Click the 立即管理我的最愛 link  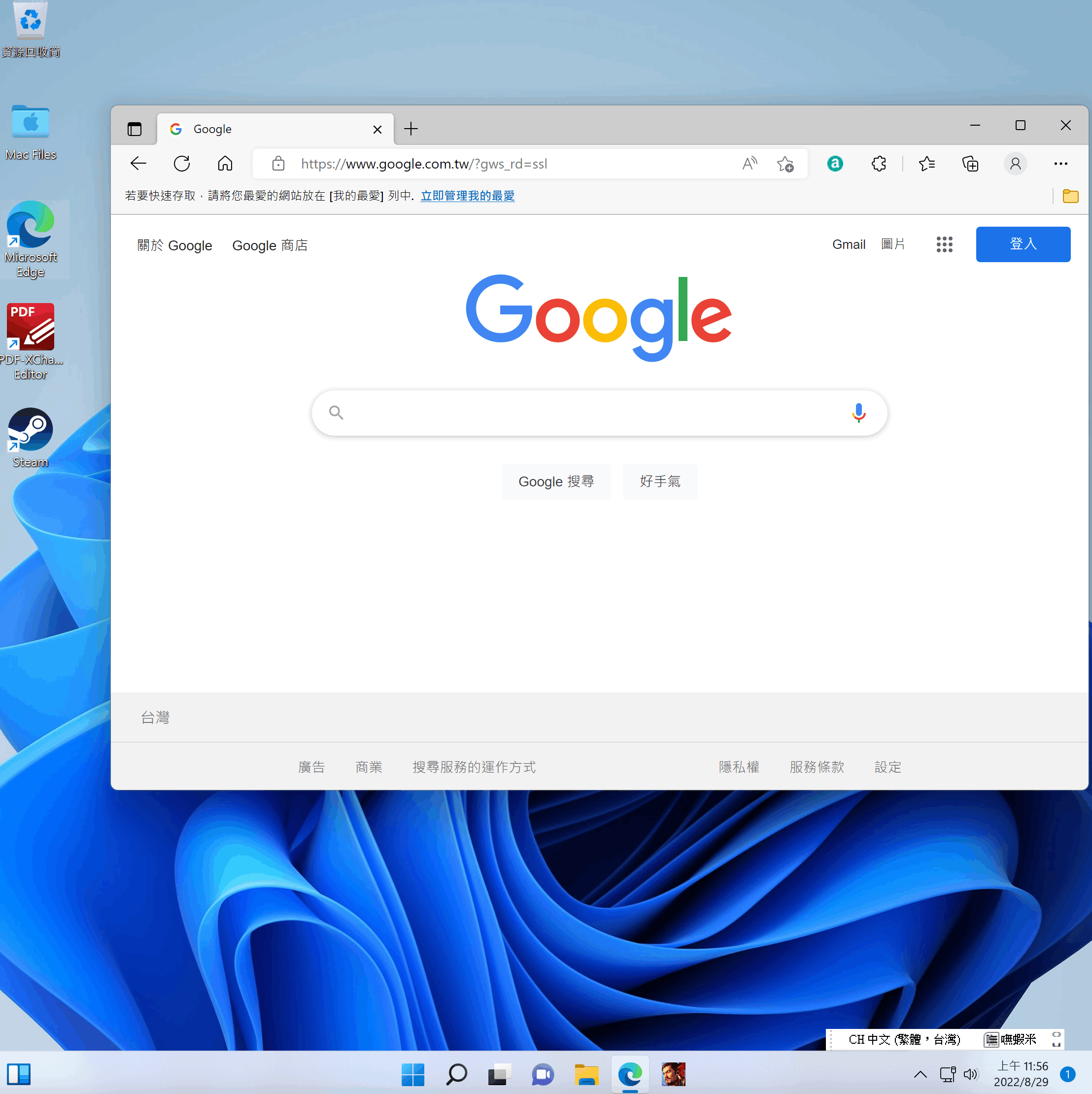click(467, 196)
